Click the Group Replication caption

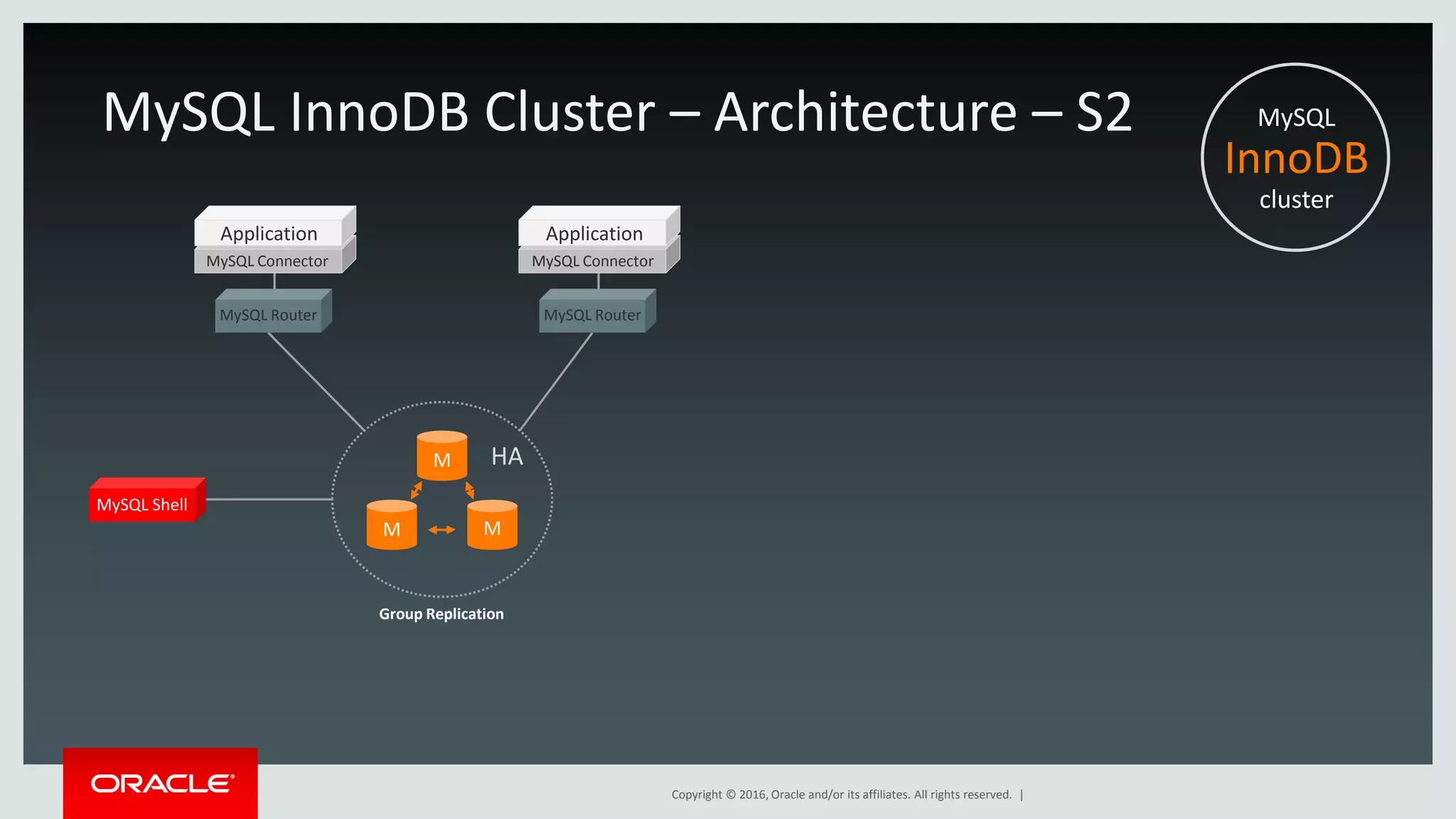tap(441, 614)
